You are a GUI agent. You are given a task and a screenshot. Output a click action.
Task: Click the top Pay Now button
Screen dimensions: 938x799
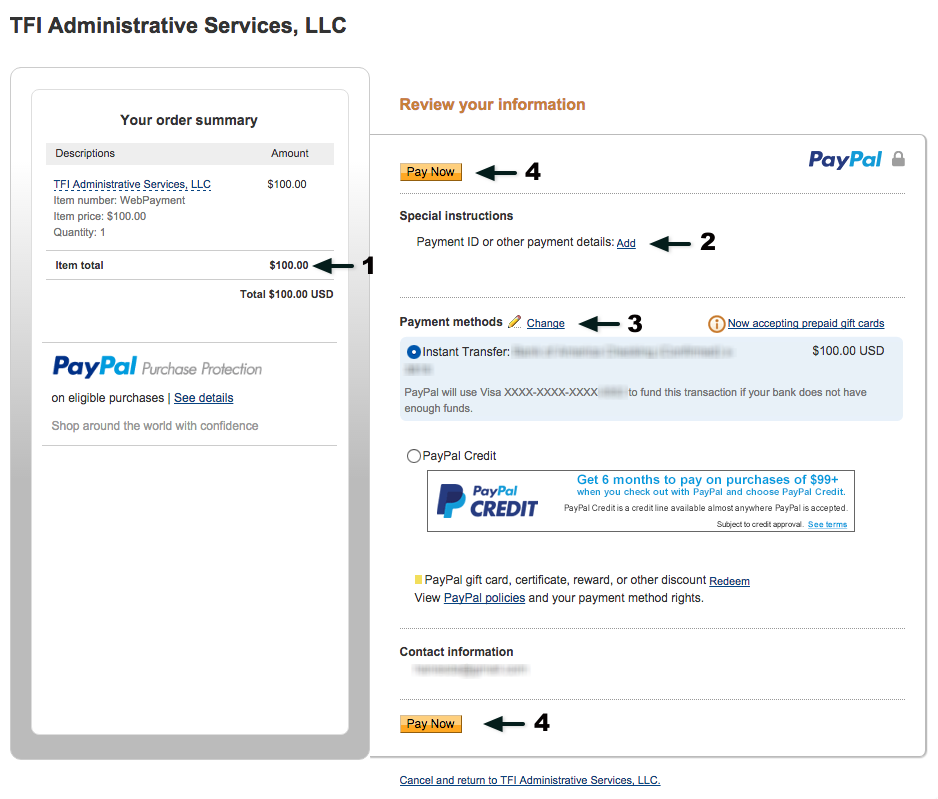tap(431, 172)
